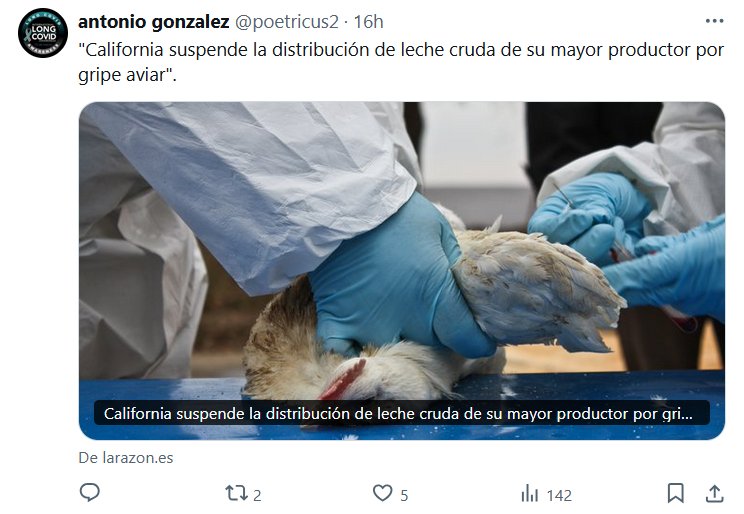Click the like count 5

404,495
